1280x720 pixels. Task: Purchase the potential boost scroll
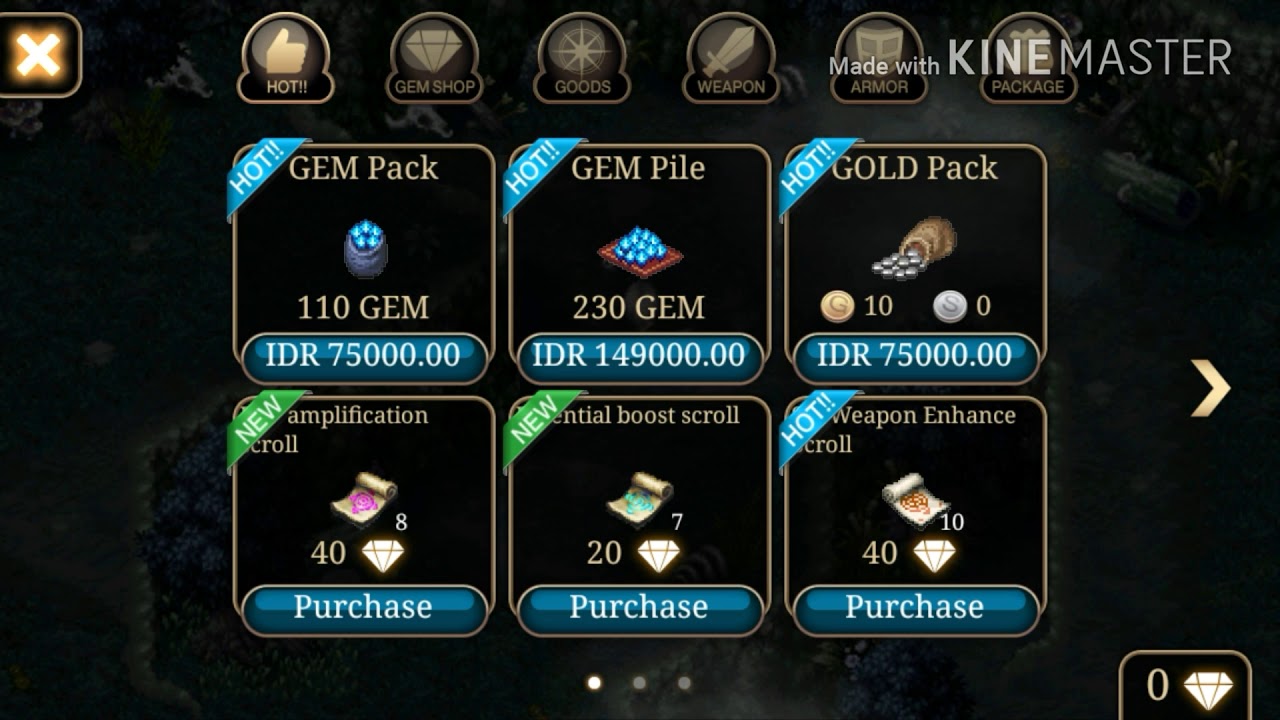point(639,608)
